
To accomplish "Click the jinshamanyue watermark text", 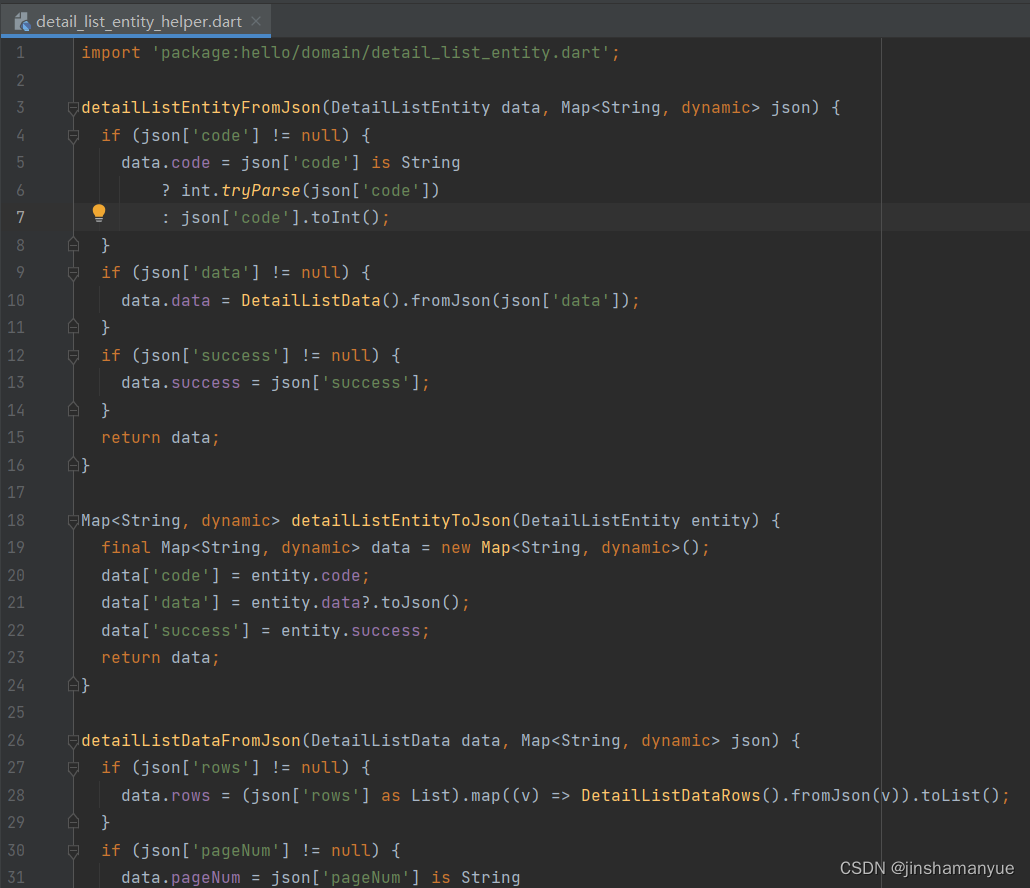I will (x=926, y=868).
